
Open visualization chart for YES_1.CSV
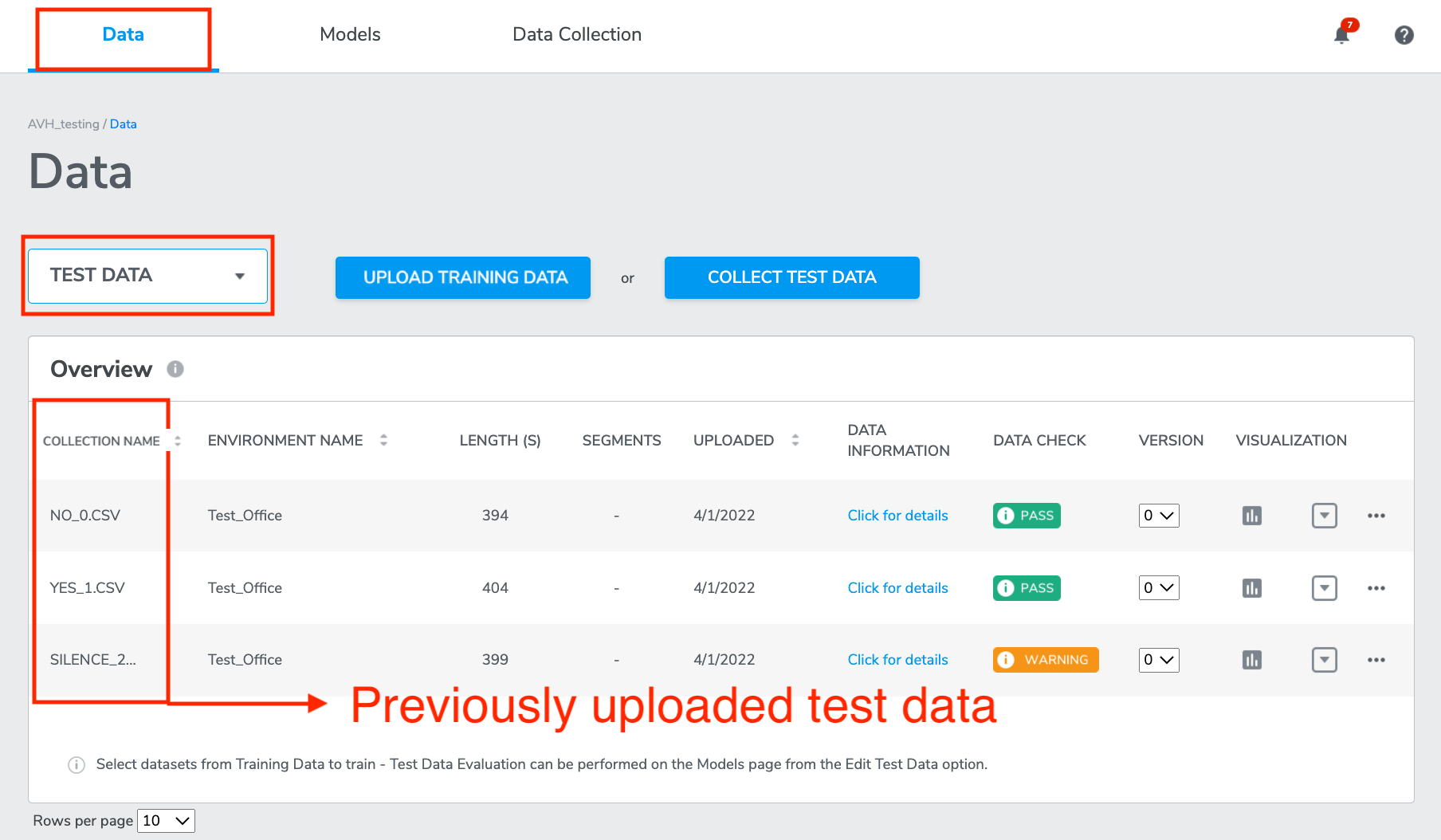click(1252, 588)
